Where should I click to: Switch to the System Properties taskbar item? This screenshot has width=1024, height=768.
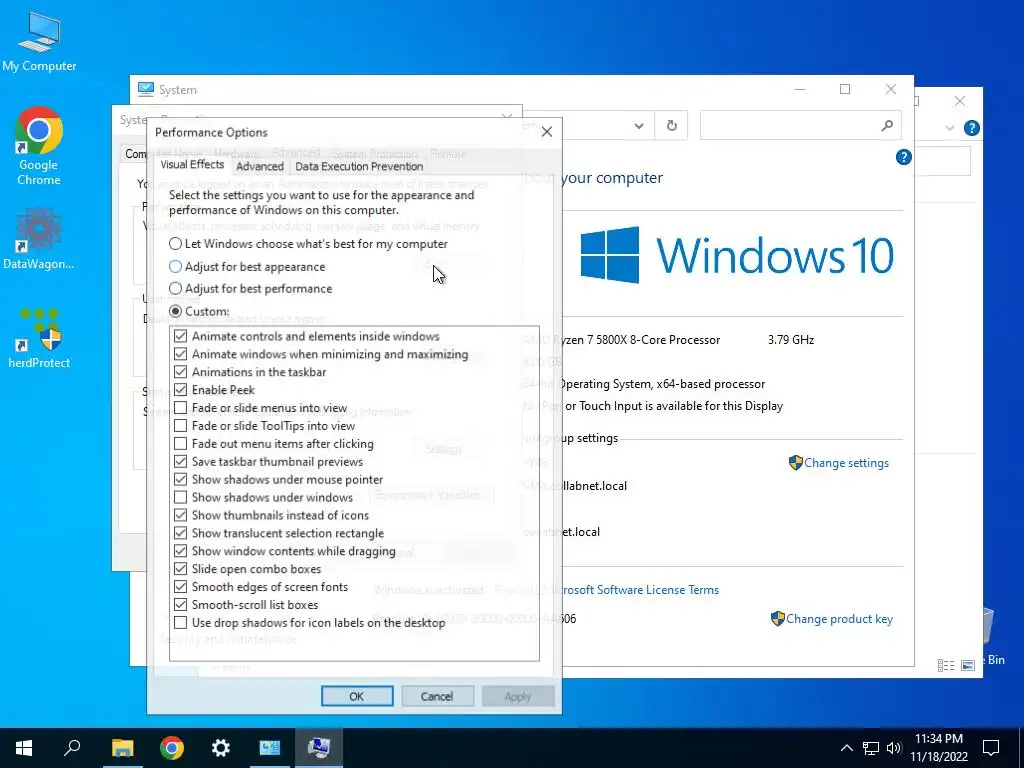319,748
